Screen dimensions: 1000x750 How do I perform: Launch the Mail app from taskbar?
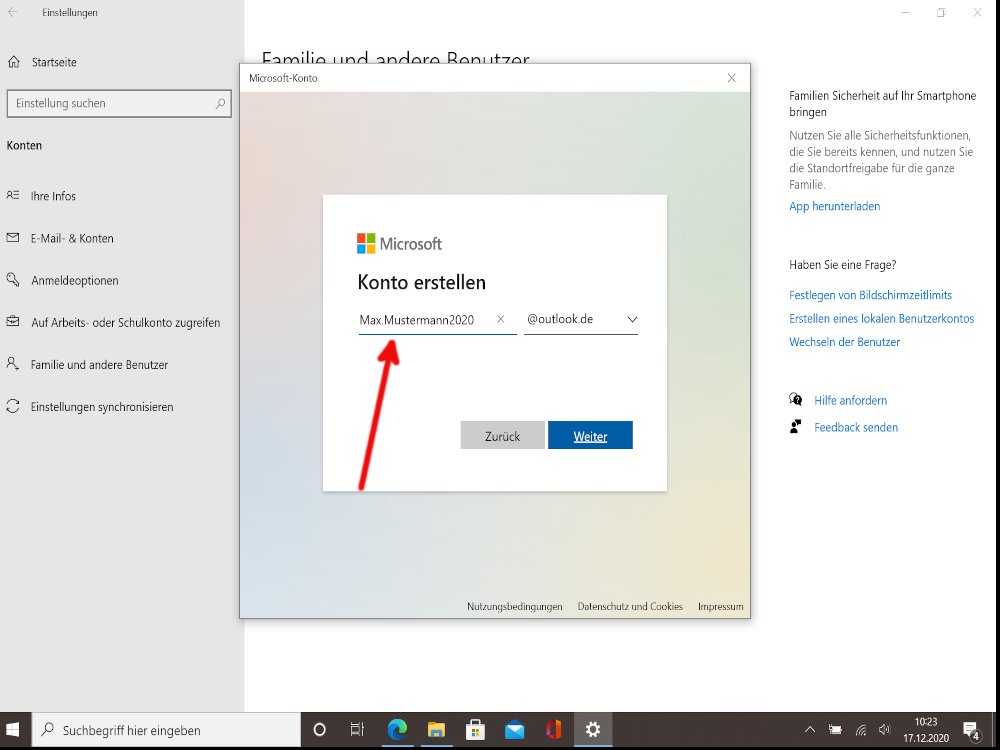[x=514, y=730]
